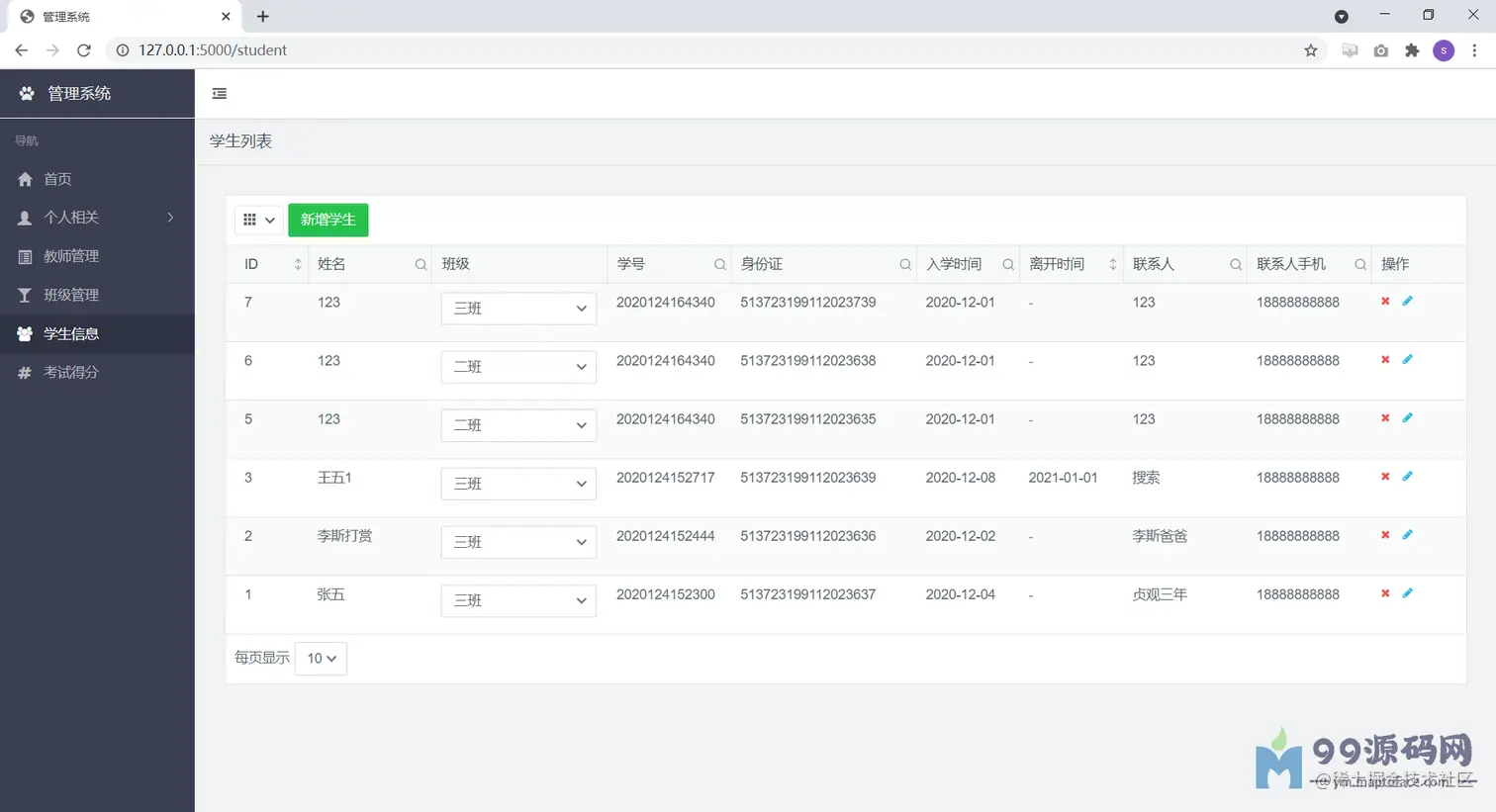This screenshot has width=1496, height=812.
Task: Open 考试得分 in sidebar
Action: pyautogui.click(x=97, y=373)
